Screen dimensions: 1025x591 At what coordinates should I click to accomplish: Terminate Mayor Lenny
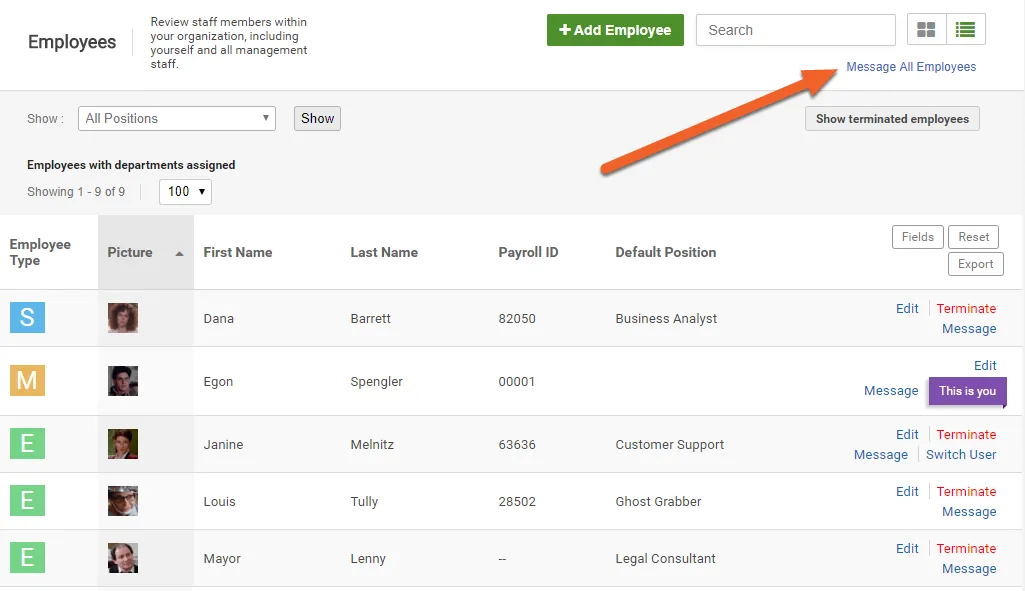(966, 549)
